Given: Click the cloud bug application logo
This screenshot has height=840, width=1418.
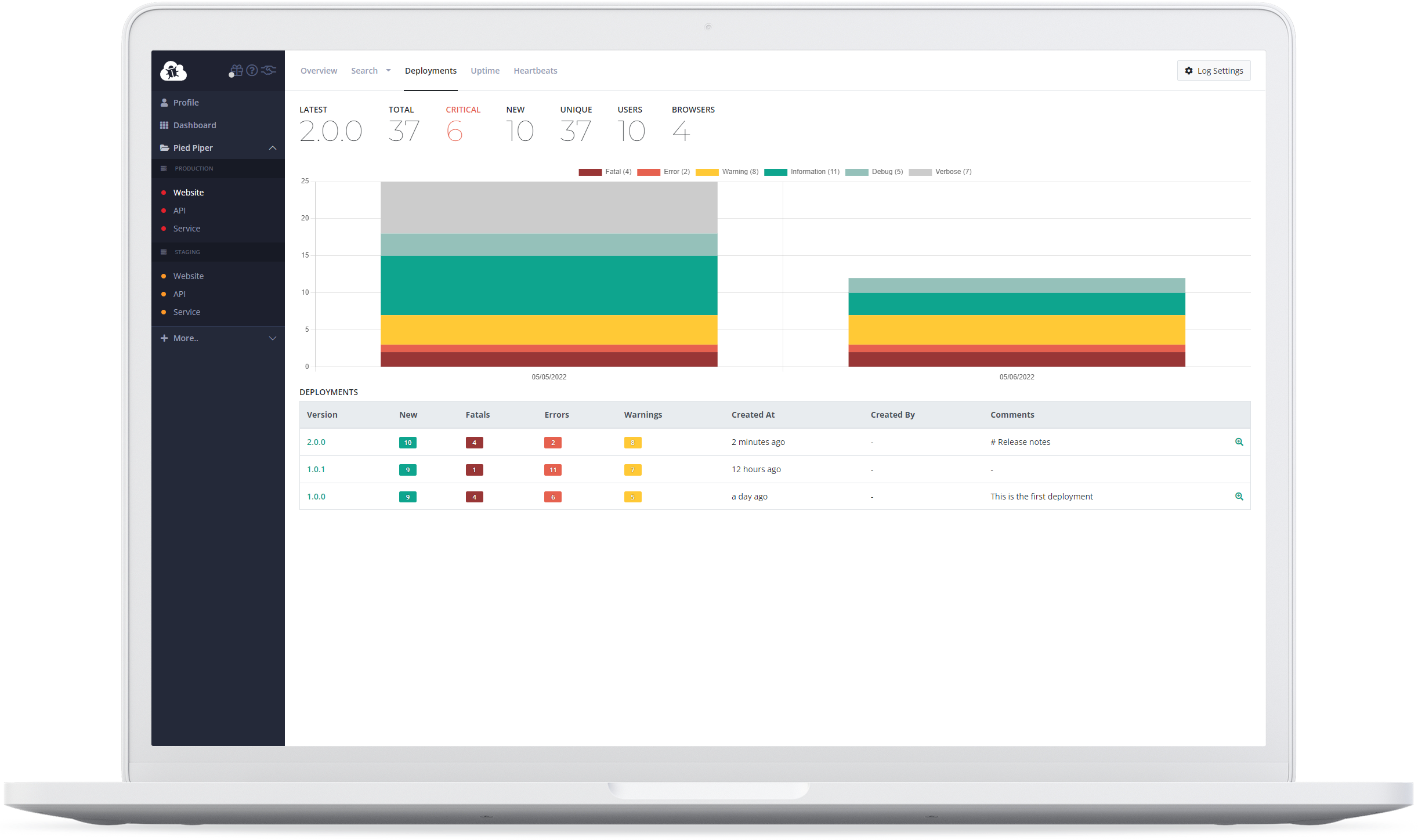Looking at the screenshot, I should point(173,70).
